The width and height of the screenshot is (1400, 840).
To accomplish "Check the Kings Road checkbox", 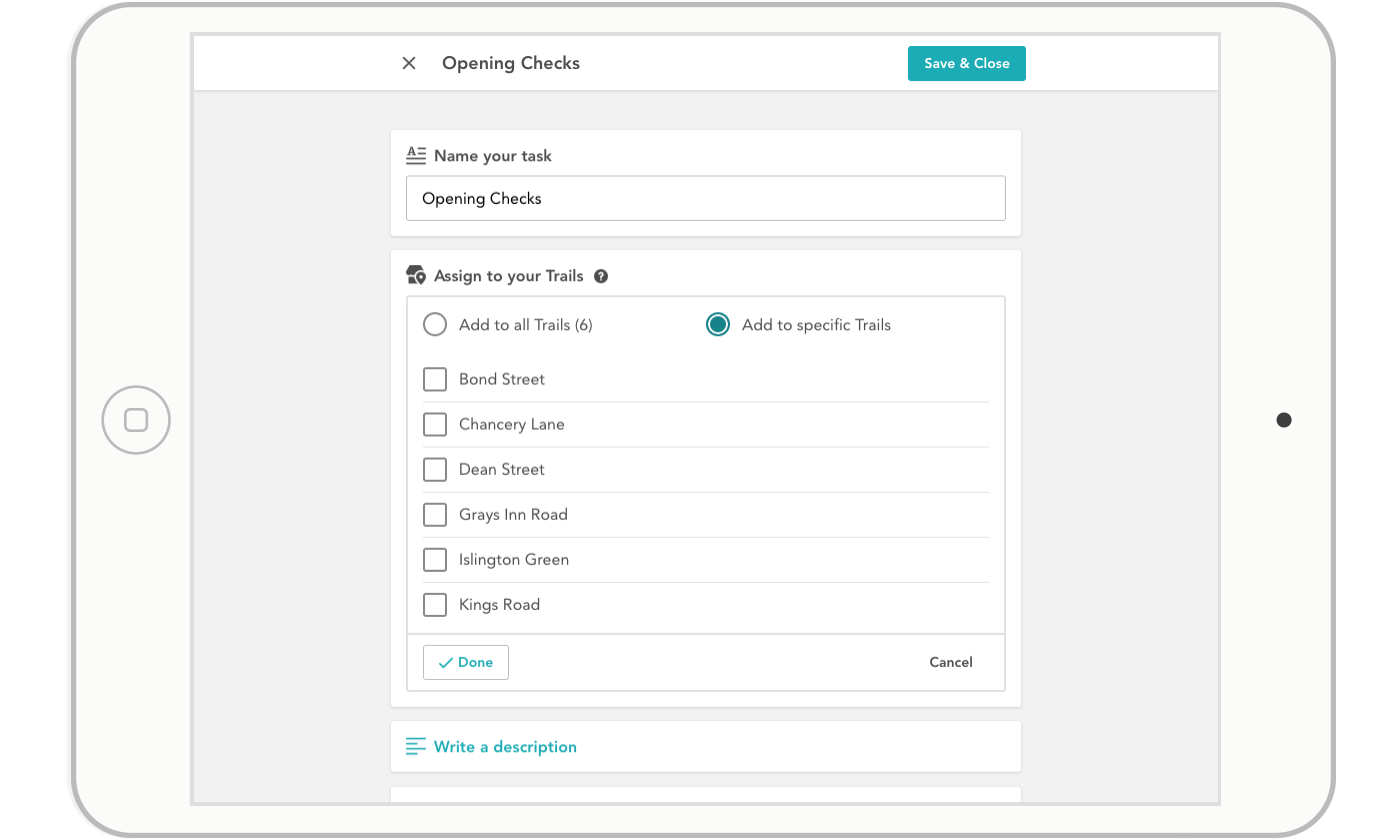I will (x=434, y=604).
